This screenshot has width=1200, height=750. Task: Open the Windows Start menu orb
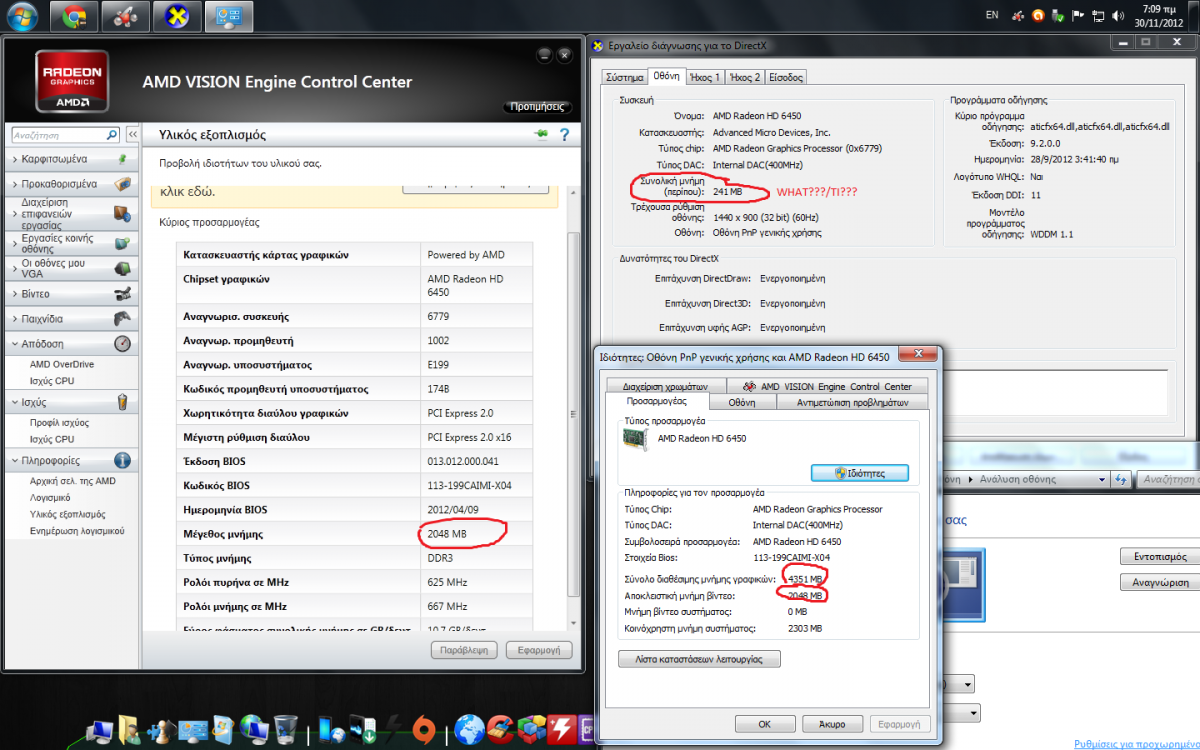click(x=22, y=16)
